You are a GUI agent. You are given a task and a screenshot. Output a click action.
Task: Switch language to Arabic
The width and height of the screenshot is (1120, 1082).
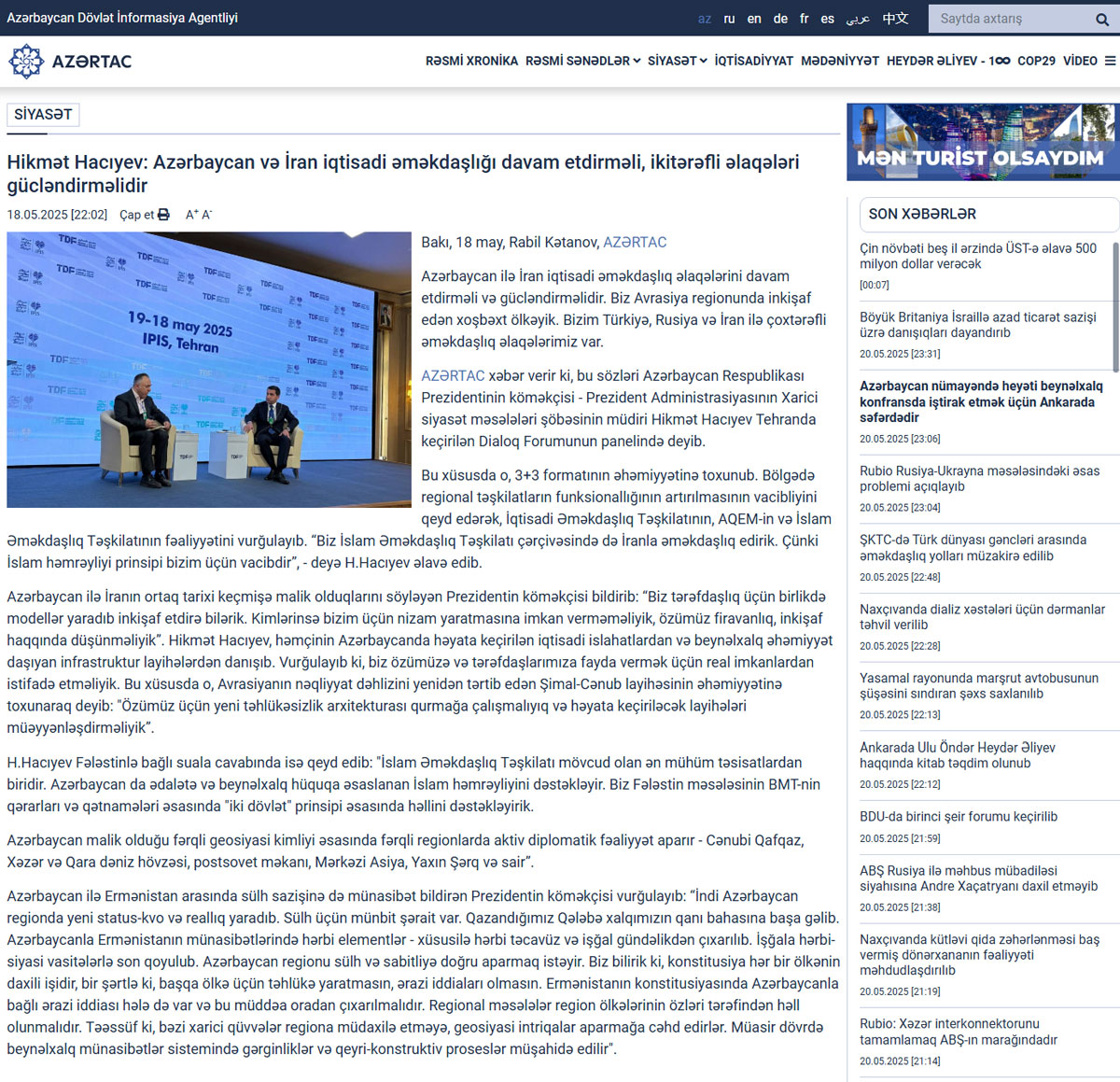[858, 19]
